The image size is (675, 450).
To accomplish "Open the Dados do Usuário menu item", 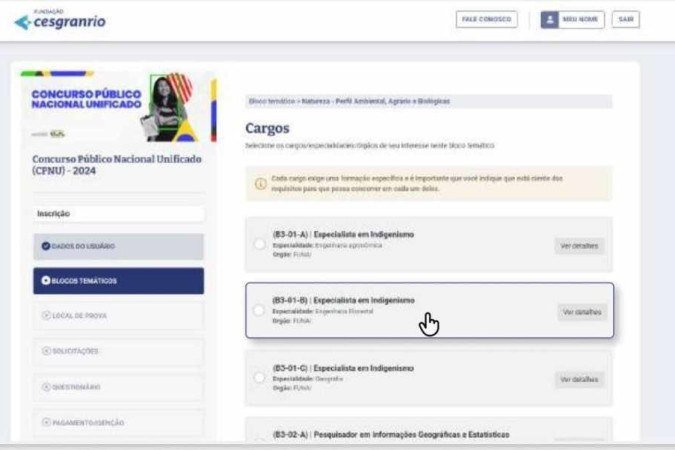I will [118, 246].
